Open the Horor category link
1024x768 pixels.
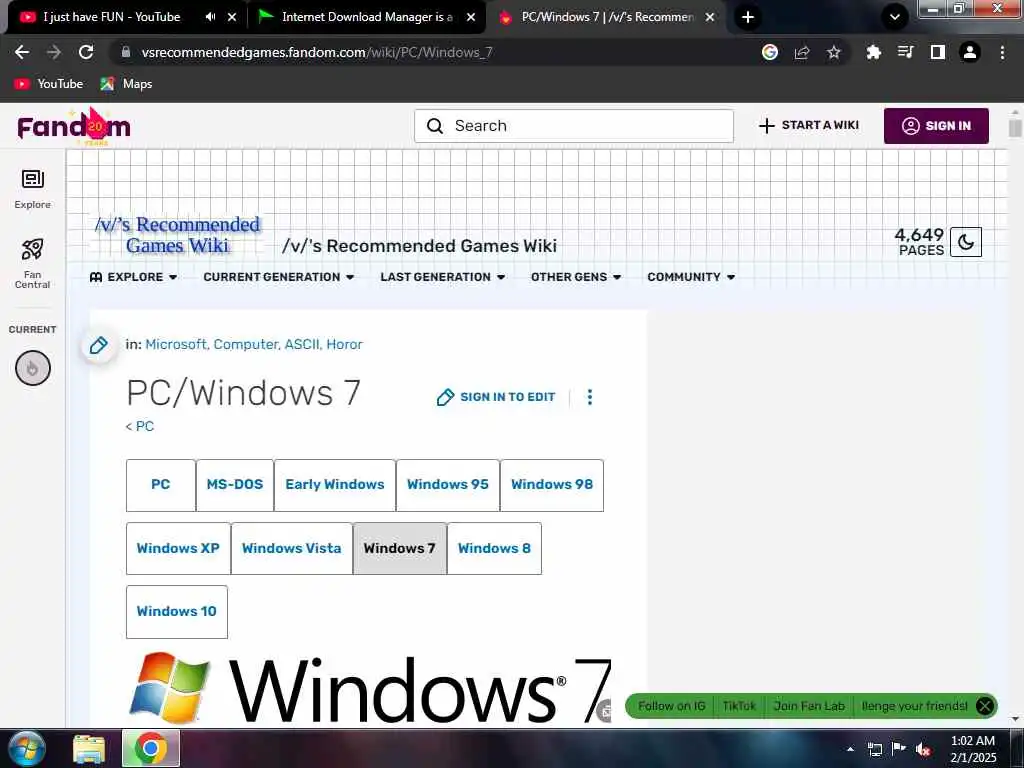point(344,344)
